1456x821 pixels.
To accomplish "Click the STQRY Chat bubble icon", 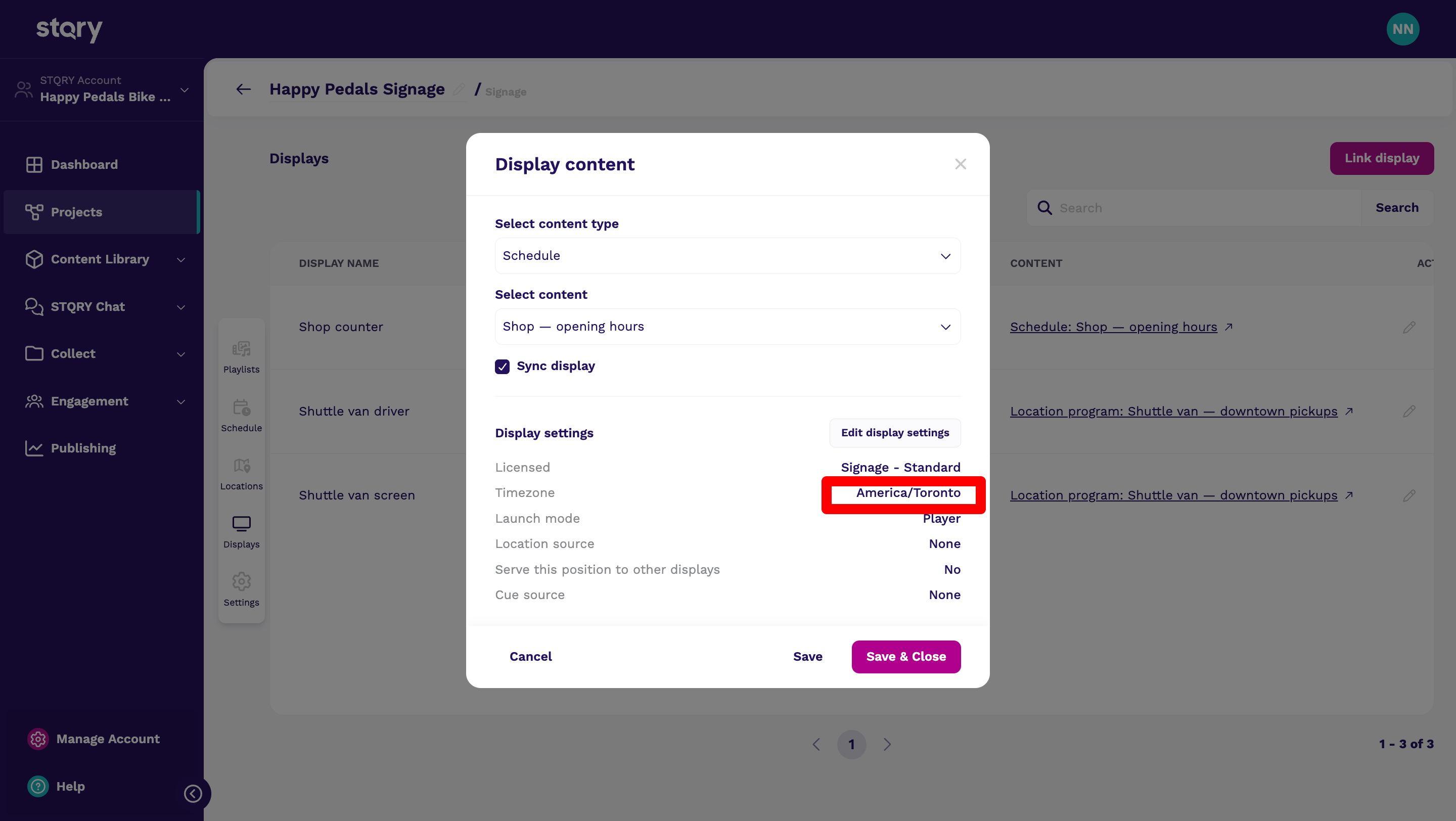I will click(34, 306).
